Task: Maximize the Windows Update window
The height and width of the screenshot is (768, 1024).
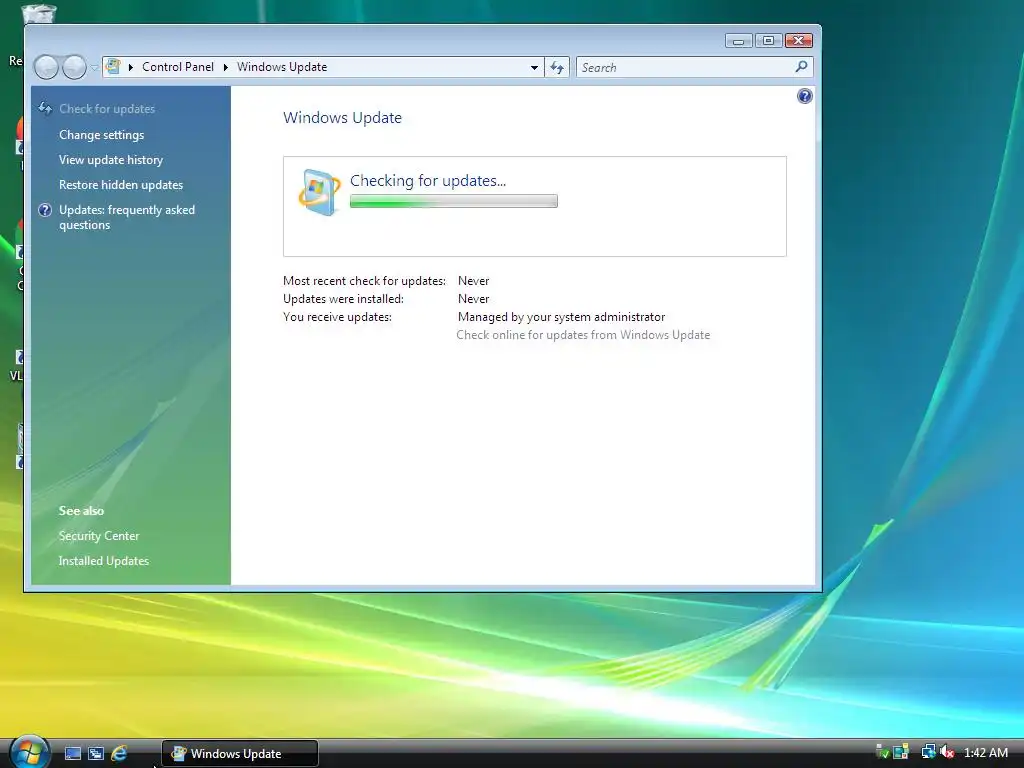Action: click(x=769, y=41)
